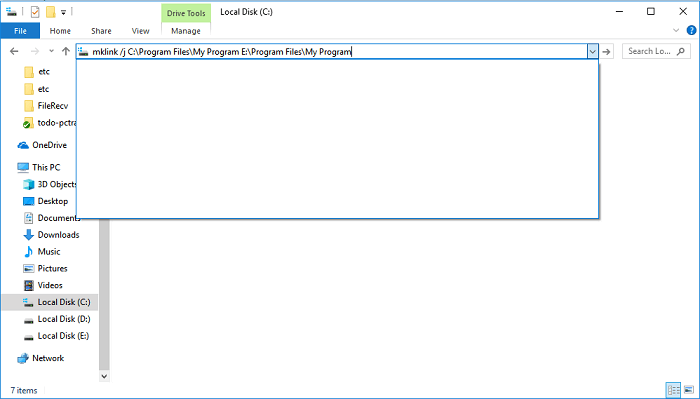Open OneDrive in the navigation pane
The image size is (700, 399).
pos(50,145)
